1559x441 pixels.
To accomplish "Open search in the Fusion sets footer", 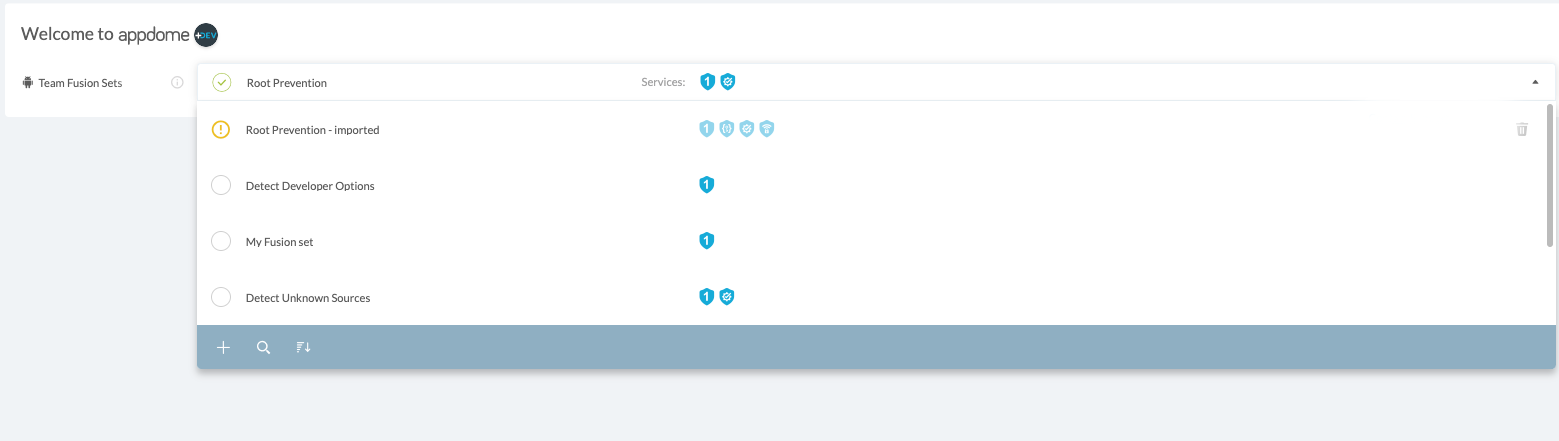I will coord(263,348).
